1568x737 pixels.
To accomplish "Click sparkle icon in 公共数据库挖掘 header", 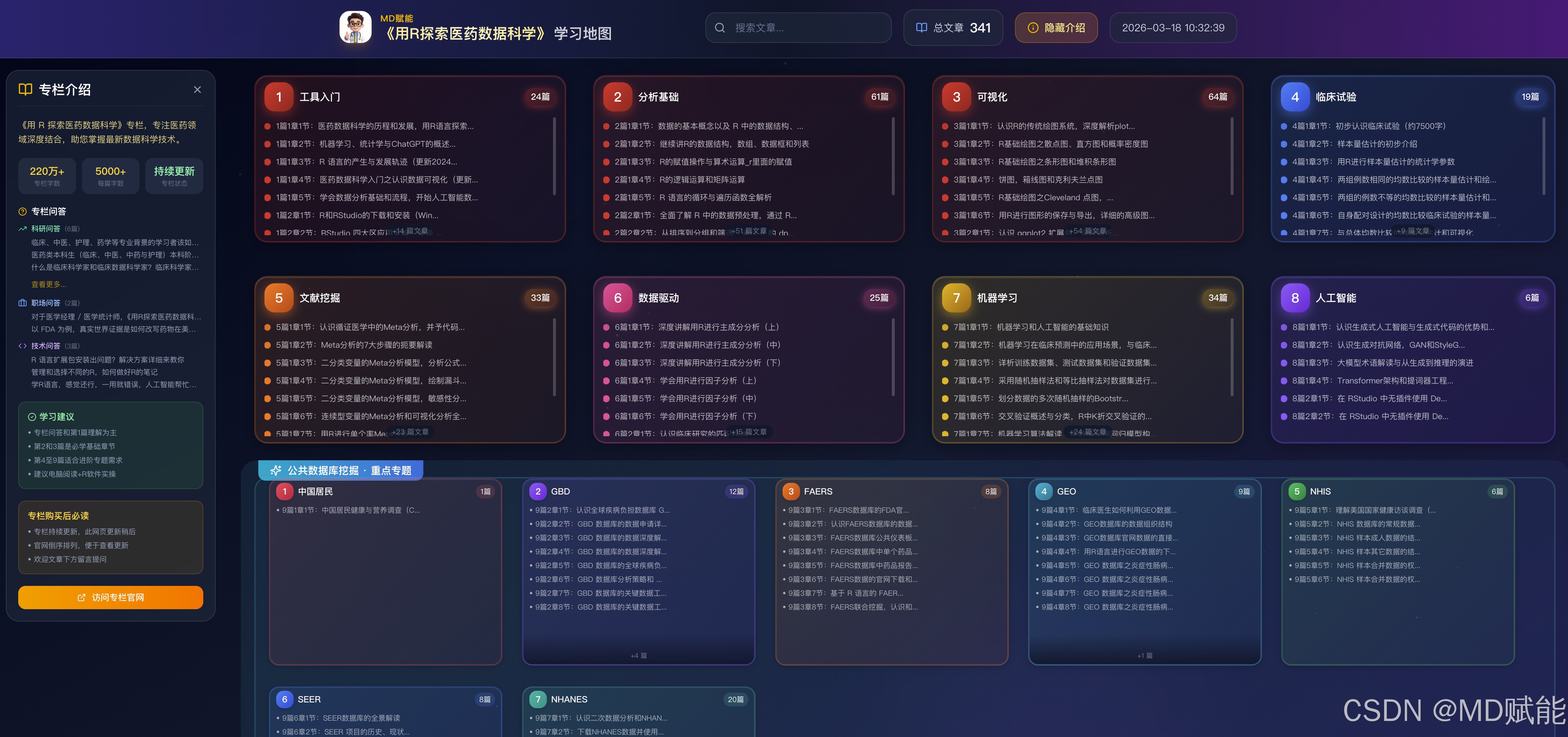I will pyautogui.click(x=276, y=470).
